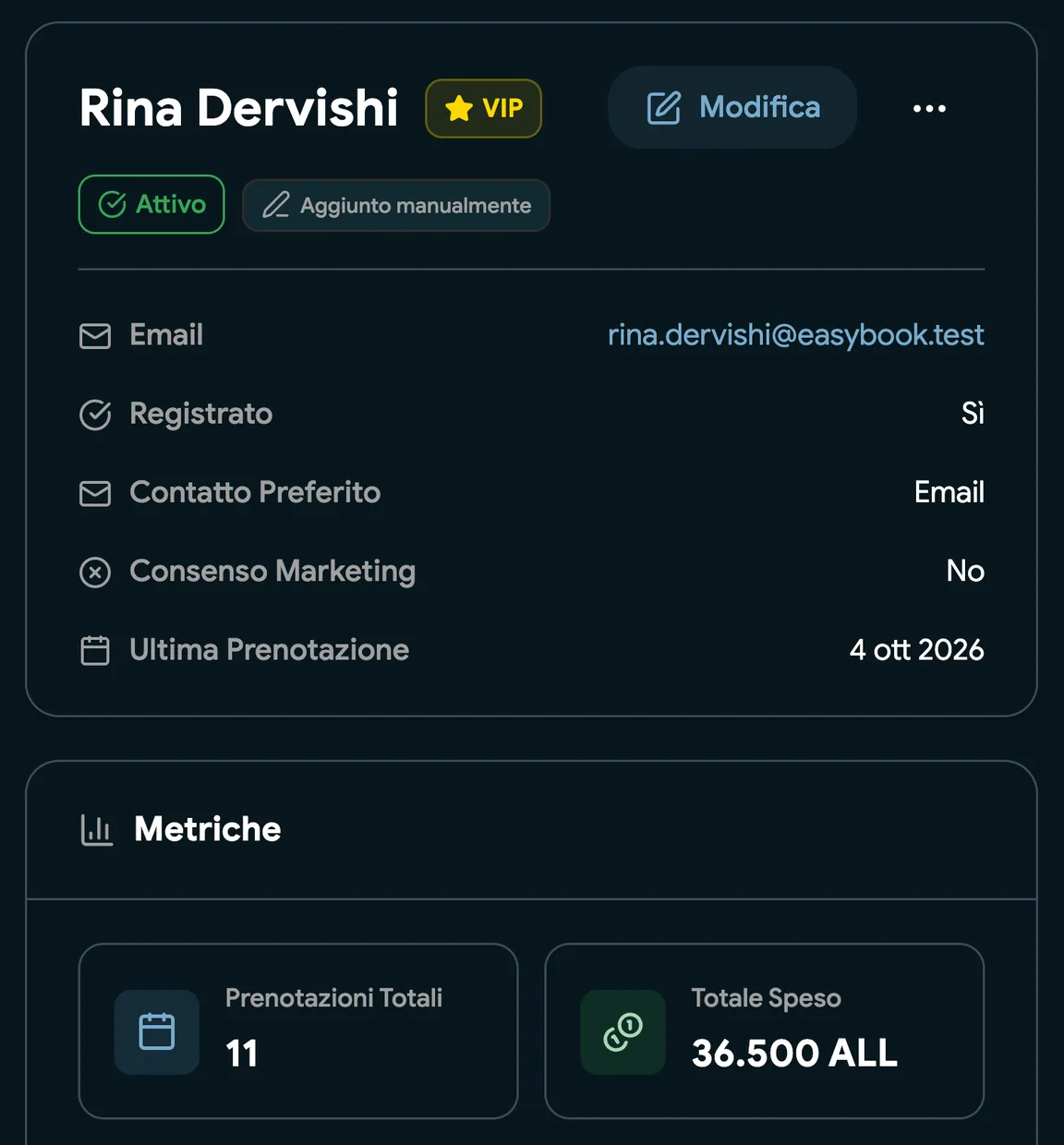Click the Ultima Prenotazione label

click(x=270, y=650)
